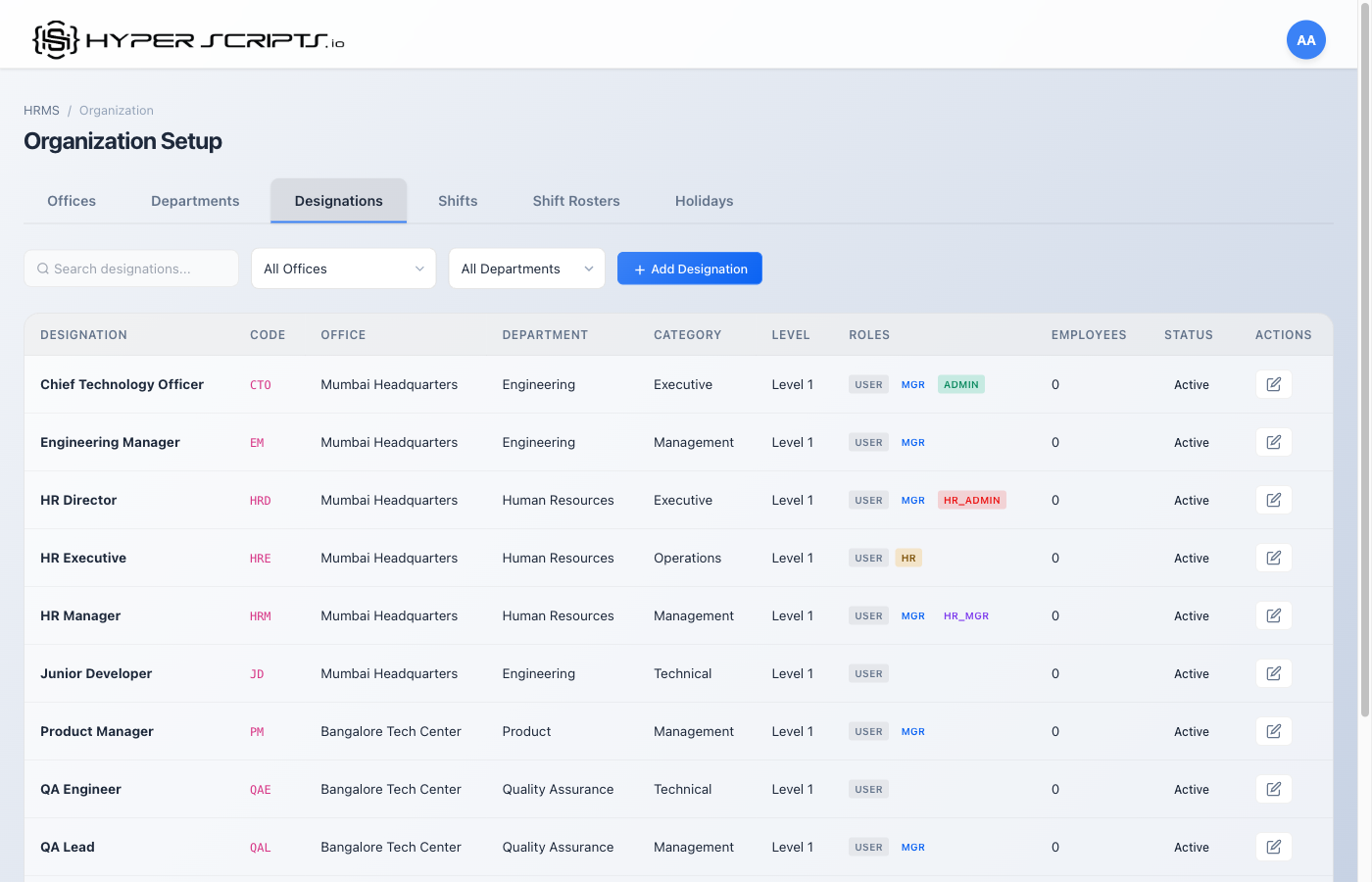This screenshot has width=1372, height=882.
Task: Open the AA user avatar menu
Action: pyautogui.click(x=1305, y=40)
